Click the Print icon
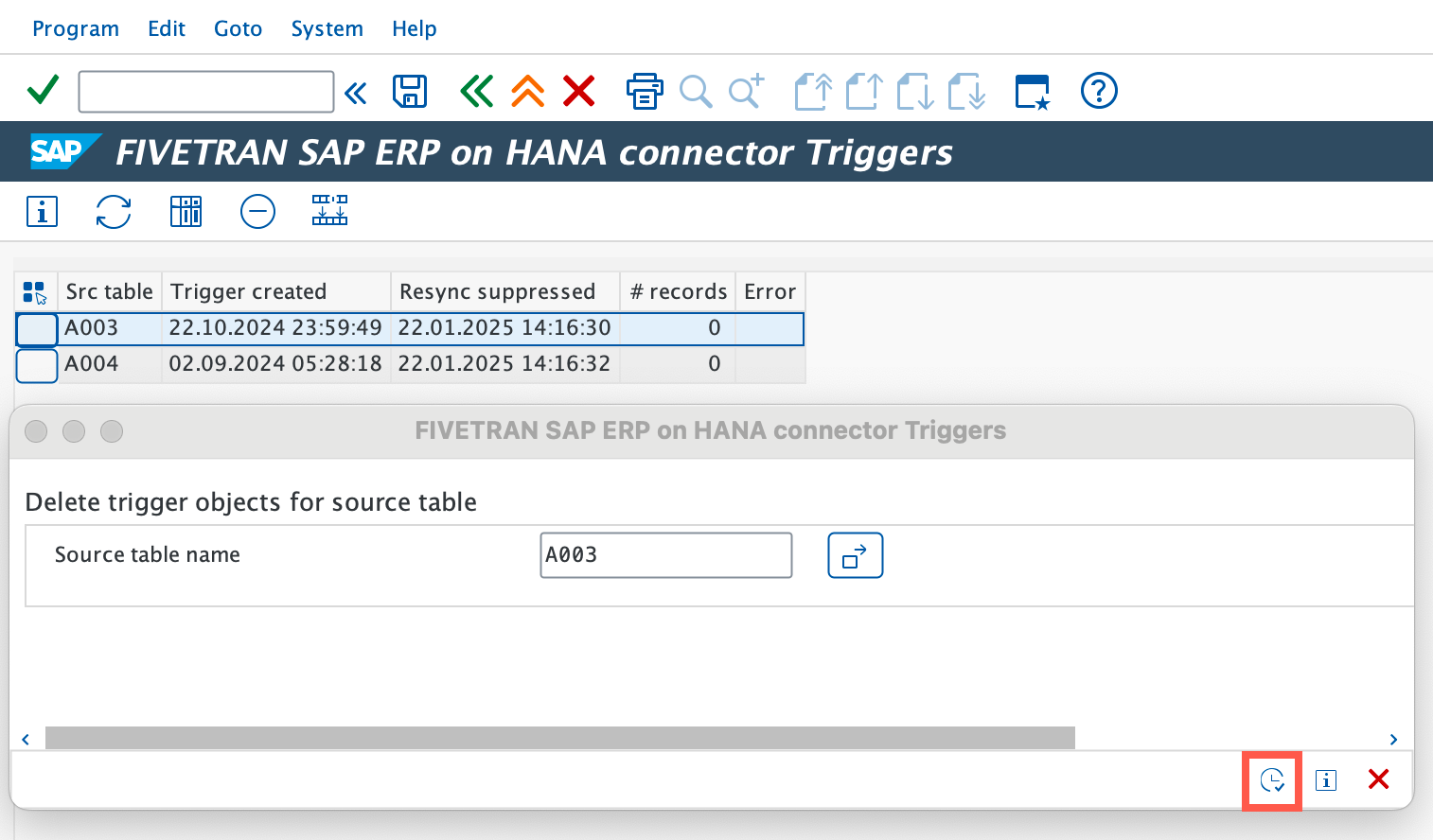The width and height of the screenshot is (1433, 840). pos(645,92)
